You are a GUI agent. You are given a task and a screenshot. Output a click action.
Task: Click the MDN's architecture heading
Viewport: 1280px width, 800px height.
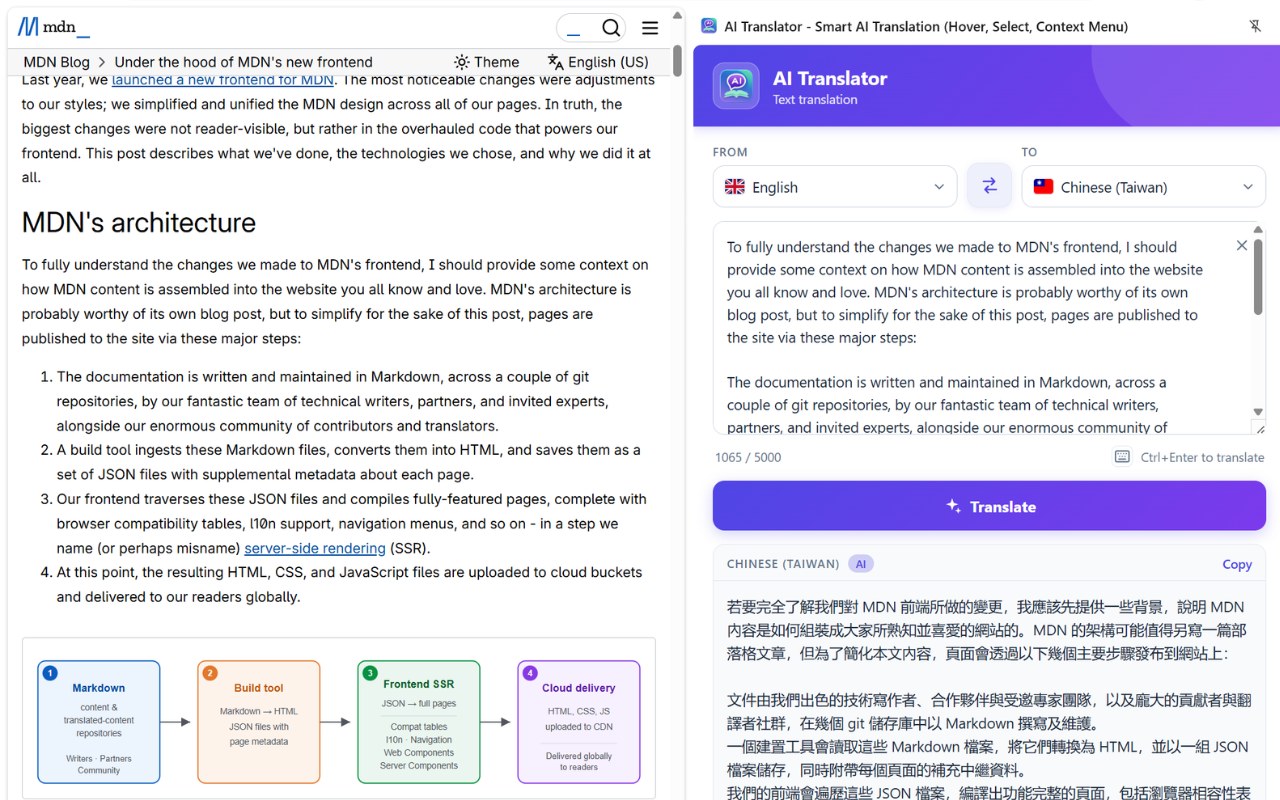[x=139, y=222]
